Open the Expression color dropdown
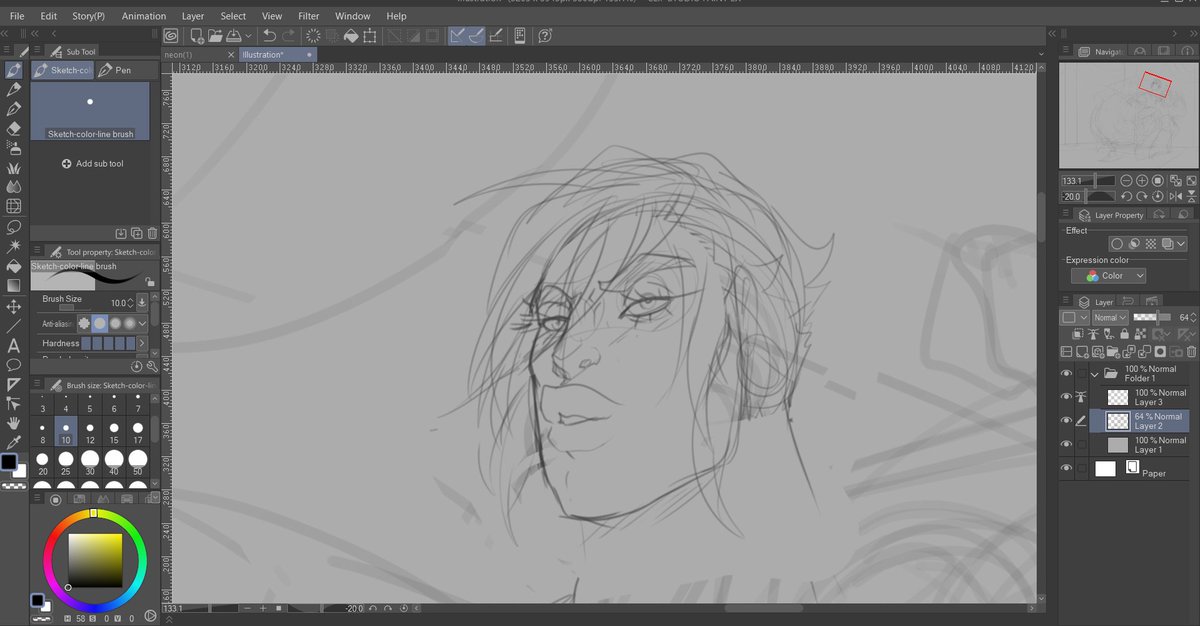The height and width of the screenshot is (626, 1200). tap(1108, 276)
